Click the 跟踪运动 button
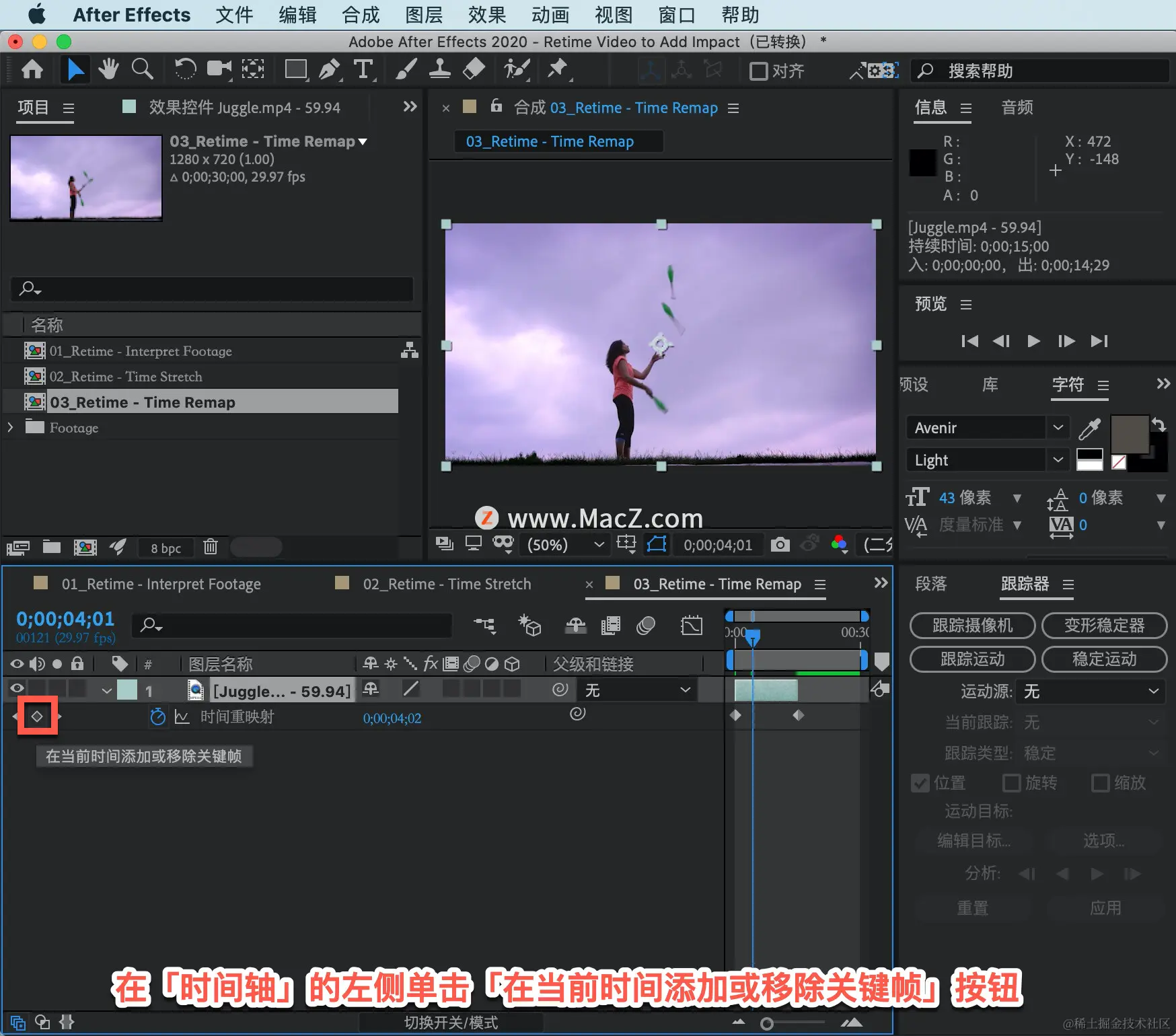Screen dimensions: 1176x1036 coord(972,659)
